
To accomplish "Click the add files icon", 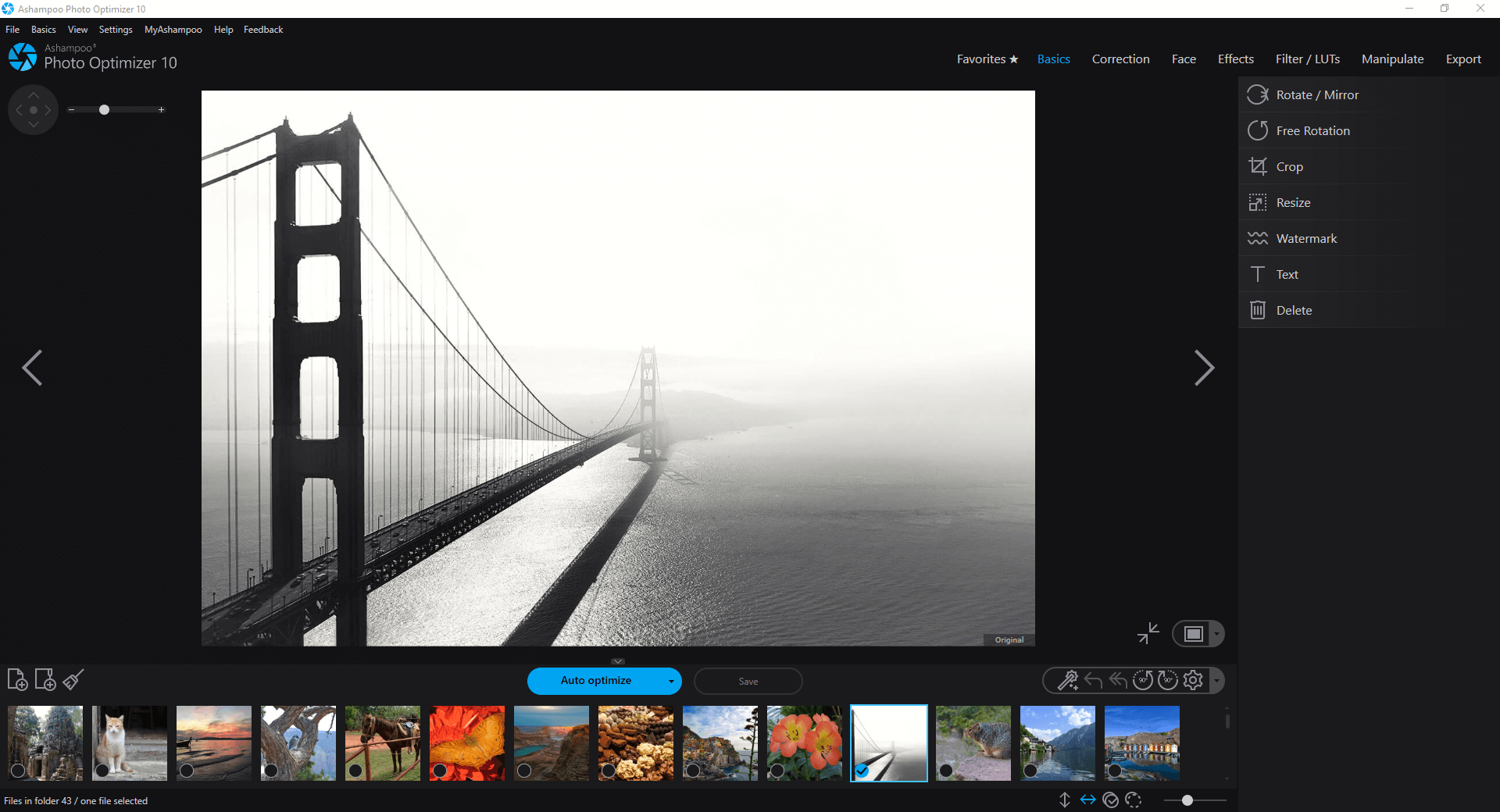I will 18,680.
